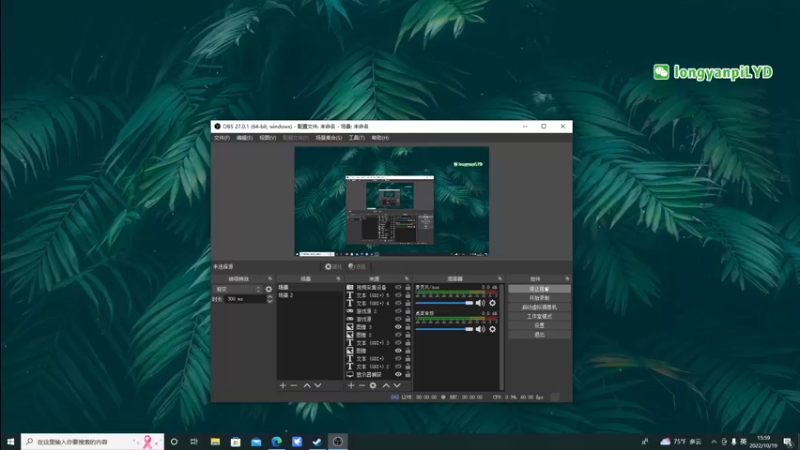Open the 渐变 transition dropdown
Image resolution: width=800 pixels, height=450 pixels.
[237, 289]
